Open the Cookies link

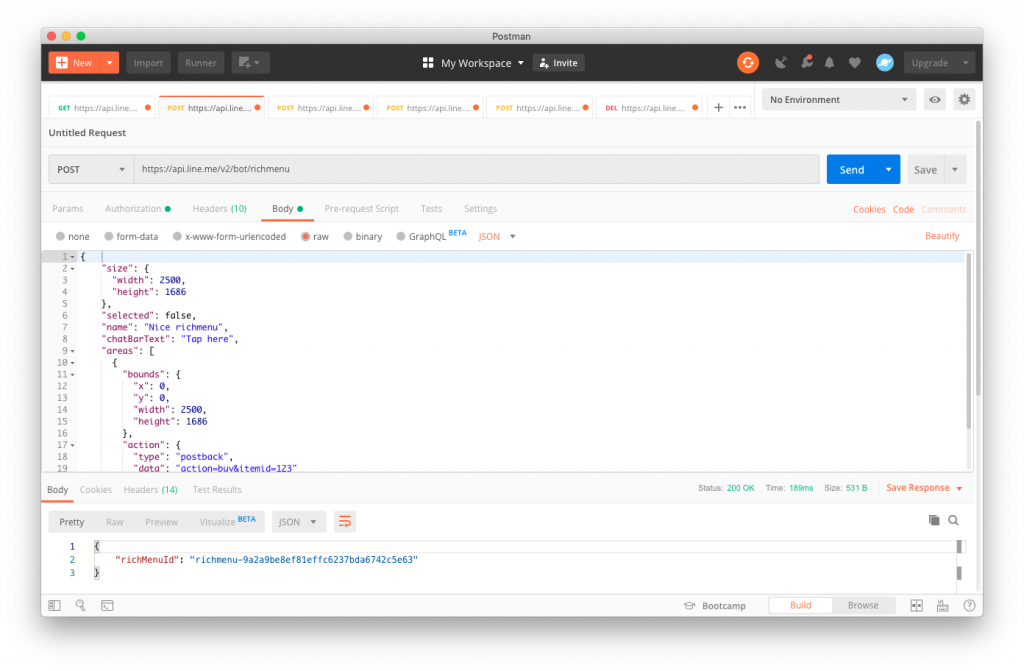pos(869,209)
